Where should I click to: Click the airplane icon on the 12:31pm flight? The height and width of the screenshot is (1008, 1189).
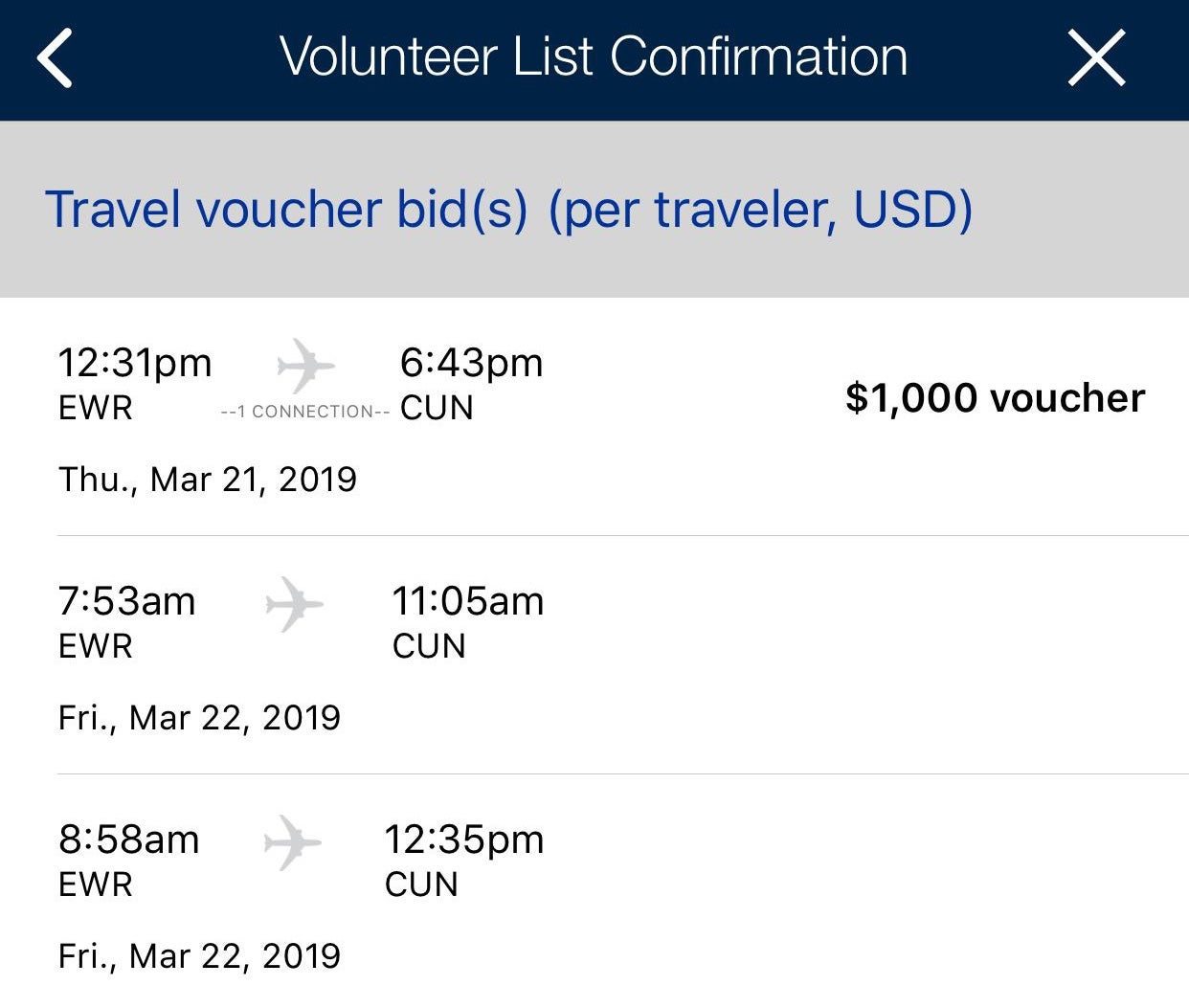(305, 365)
